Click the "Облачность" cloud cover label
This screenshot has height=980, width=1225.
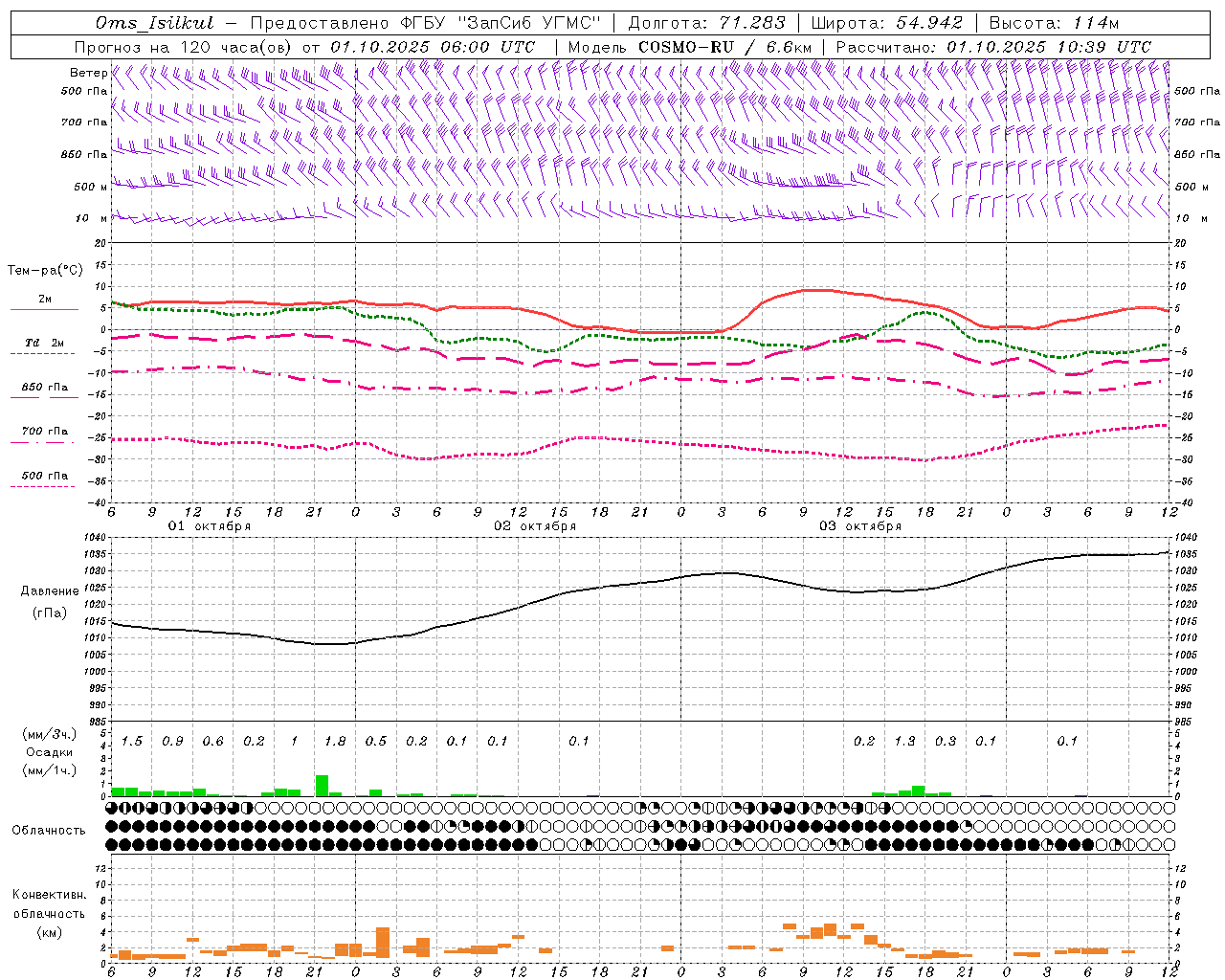point(49,831)
